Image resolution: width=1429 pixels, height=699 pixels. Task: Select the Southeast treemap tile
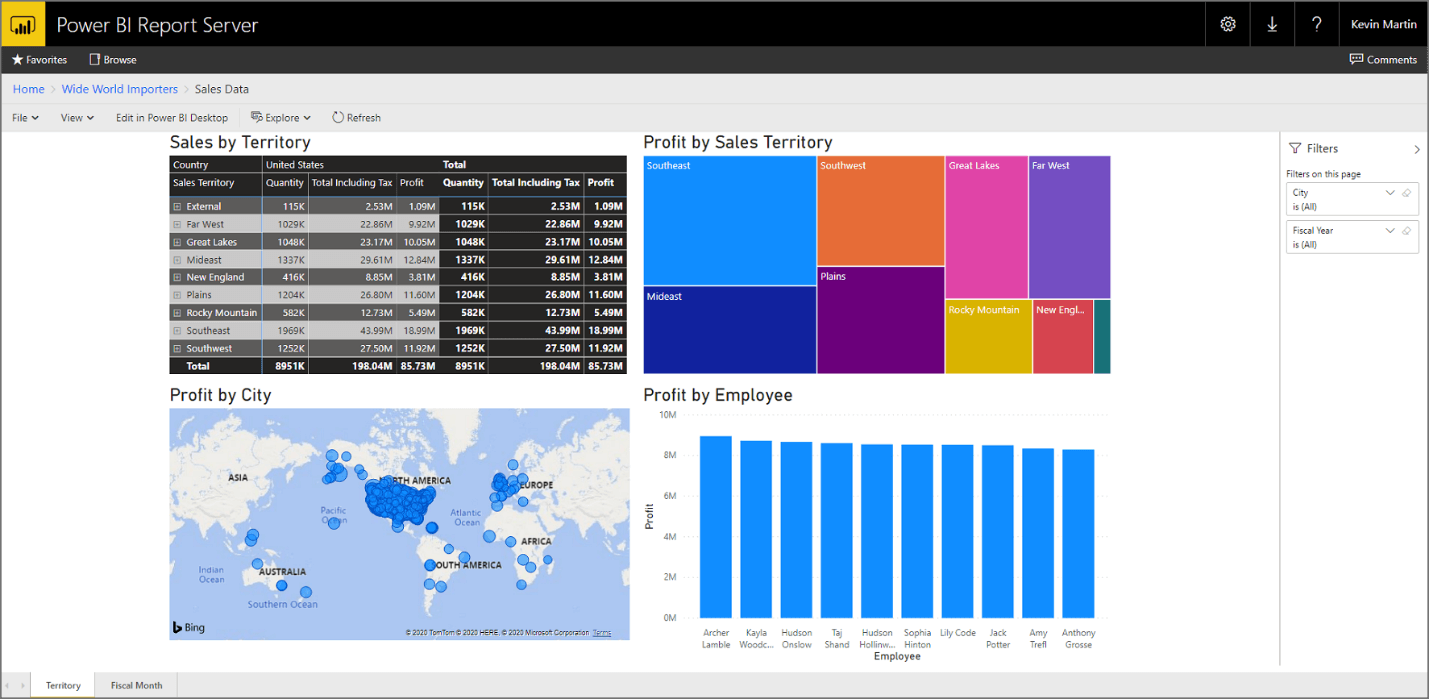click(x=730, y=220)
